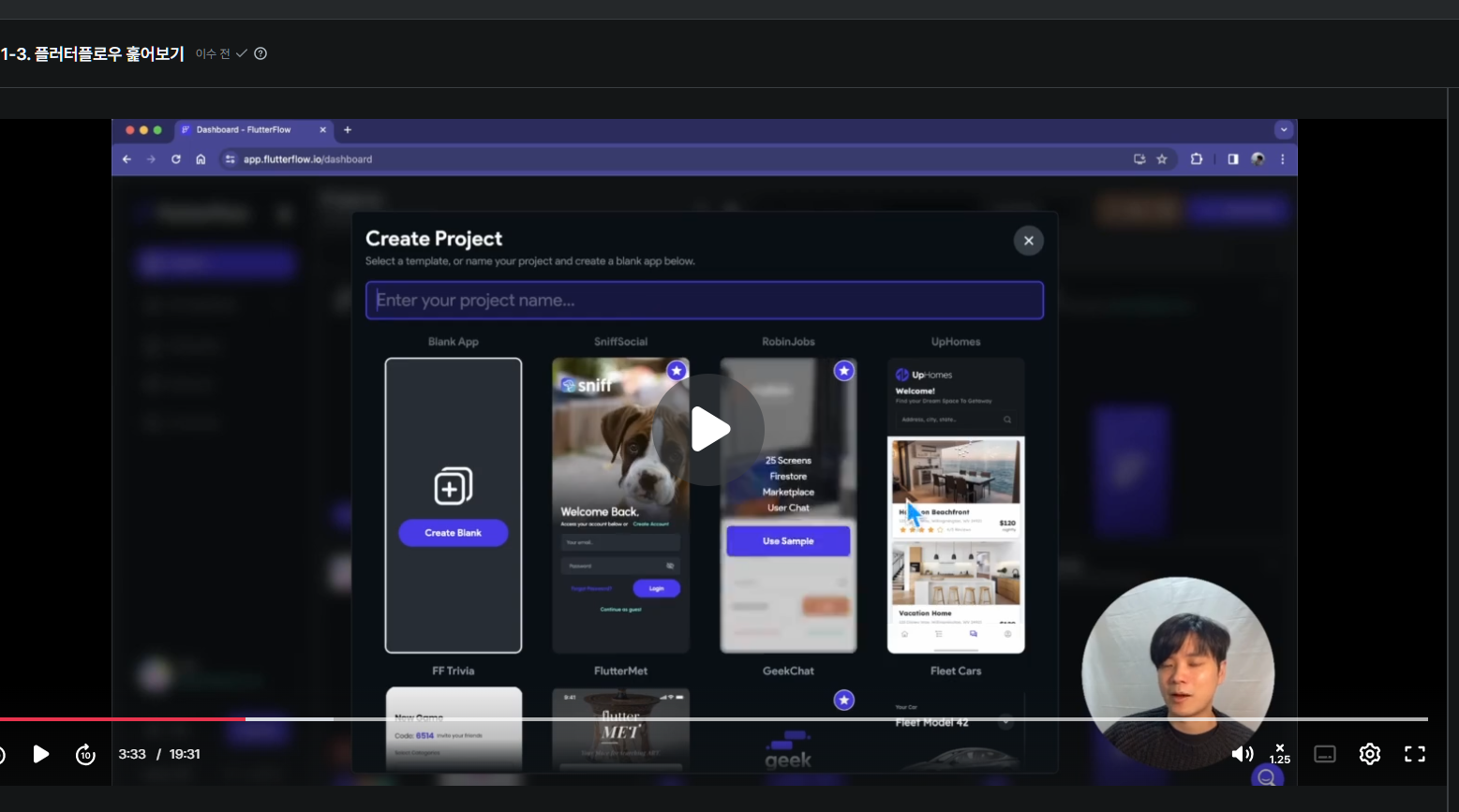Select the Fleet Cars template thumbnail

click(x=956, y=731)
